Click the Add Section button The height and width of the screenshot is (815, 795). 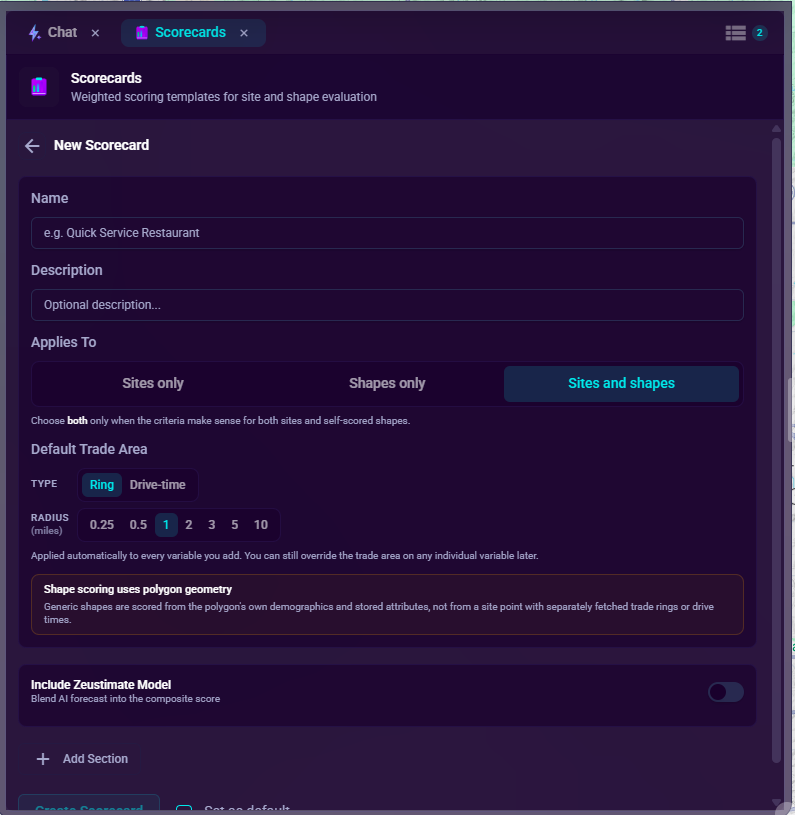[82, 759]
